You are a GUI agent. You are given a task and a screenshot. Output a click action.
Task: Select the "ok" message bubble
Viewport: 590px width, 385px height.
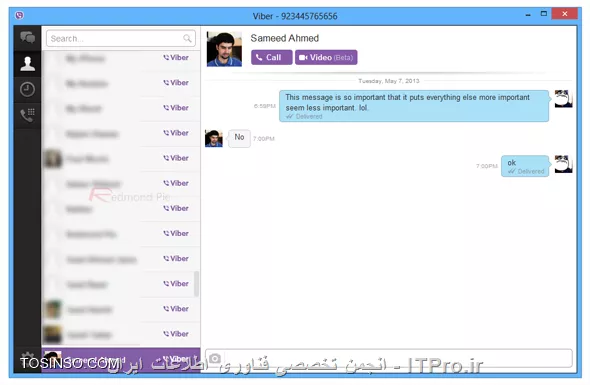(x=525, y=166)
